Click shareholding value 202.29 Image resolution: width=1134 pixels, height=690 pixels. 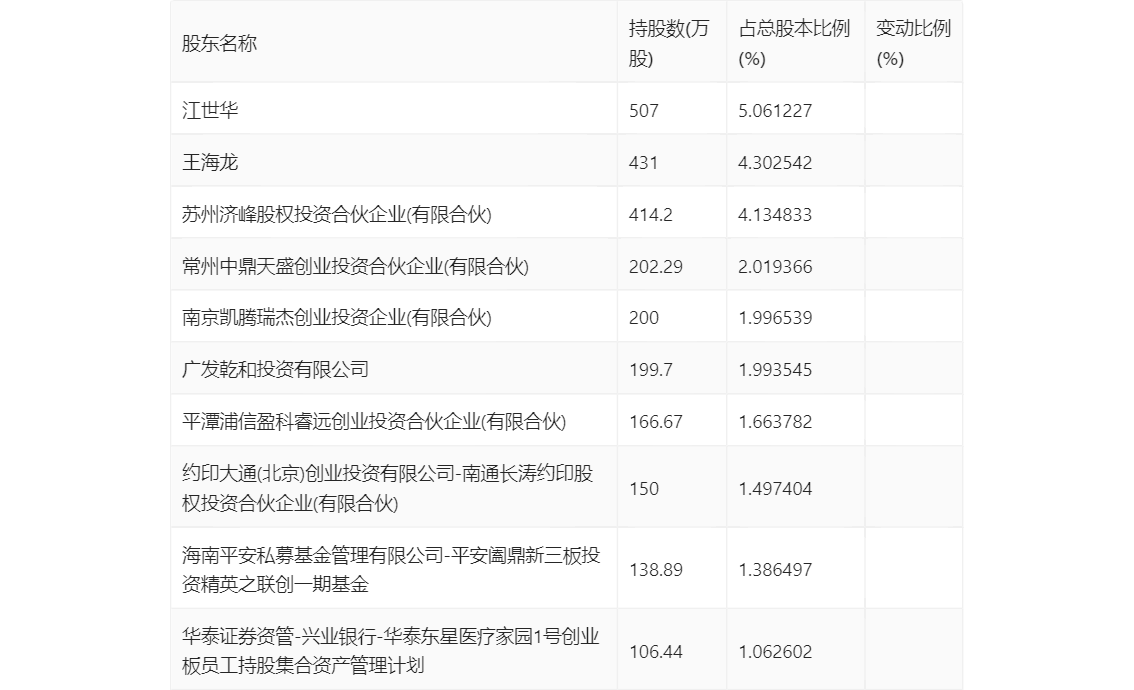tap(656, 267)
